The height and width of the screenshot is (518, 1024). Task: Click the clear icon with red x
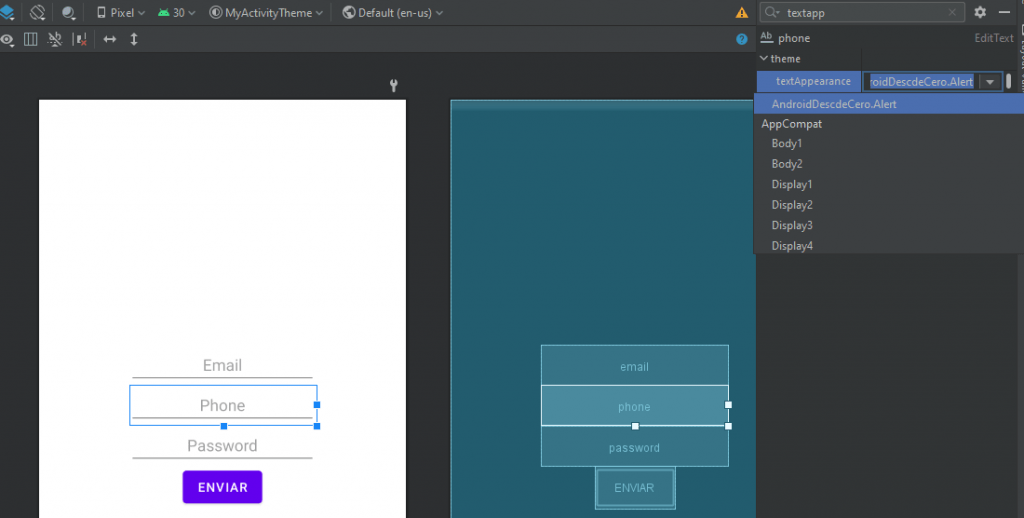80,39
